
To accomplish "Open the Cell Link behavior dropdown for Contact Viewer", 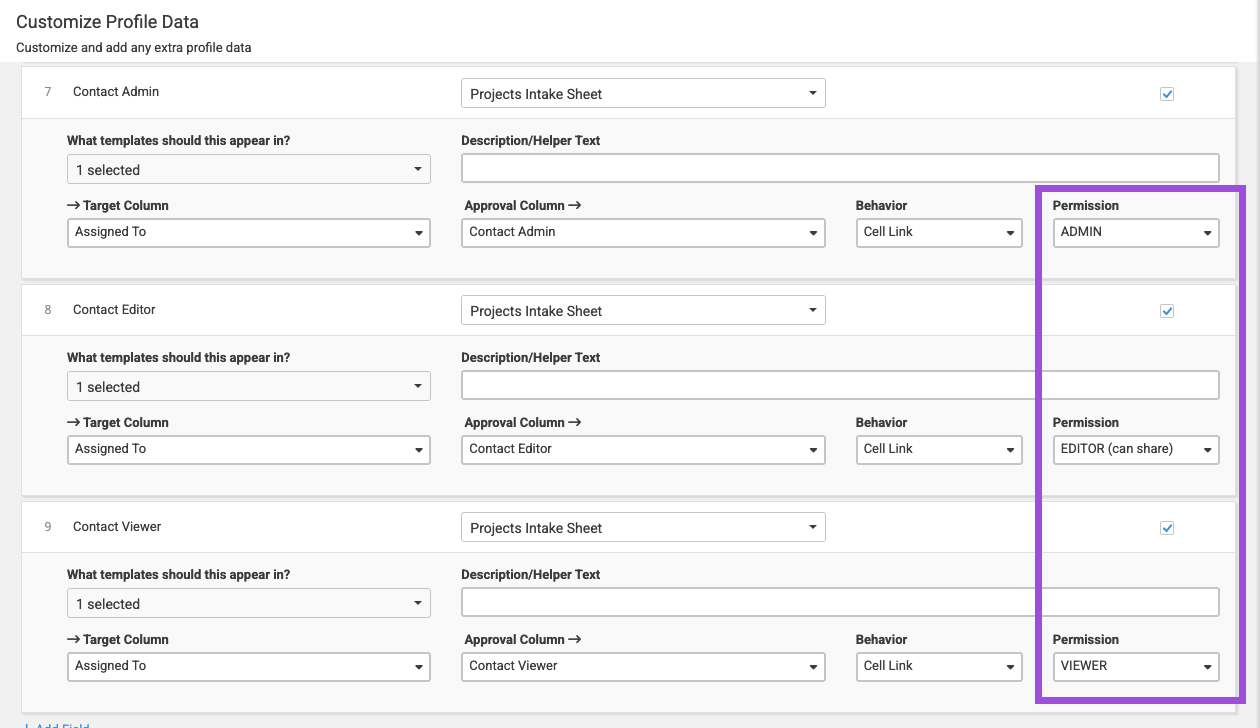I will tap(938, 666).
